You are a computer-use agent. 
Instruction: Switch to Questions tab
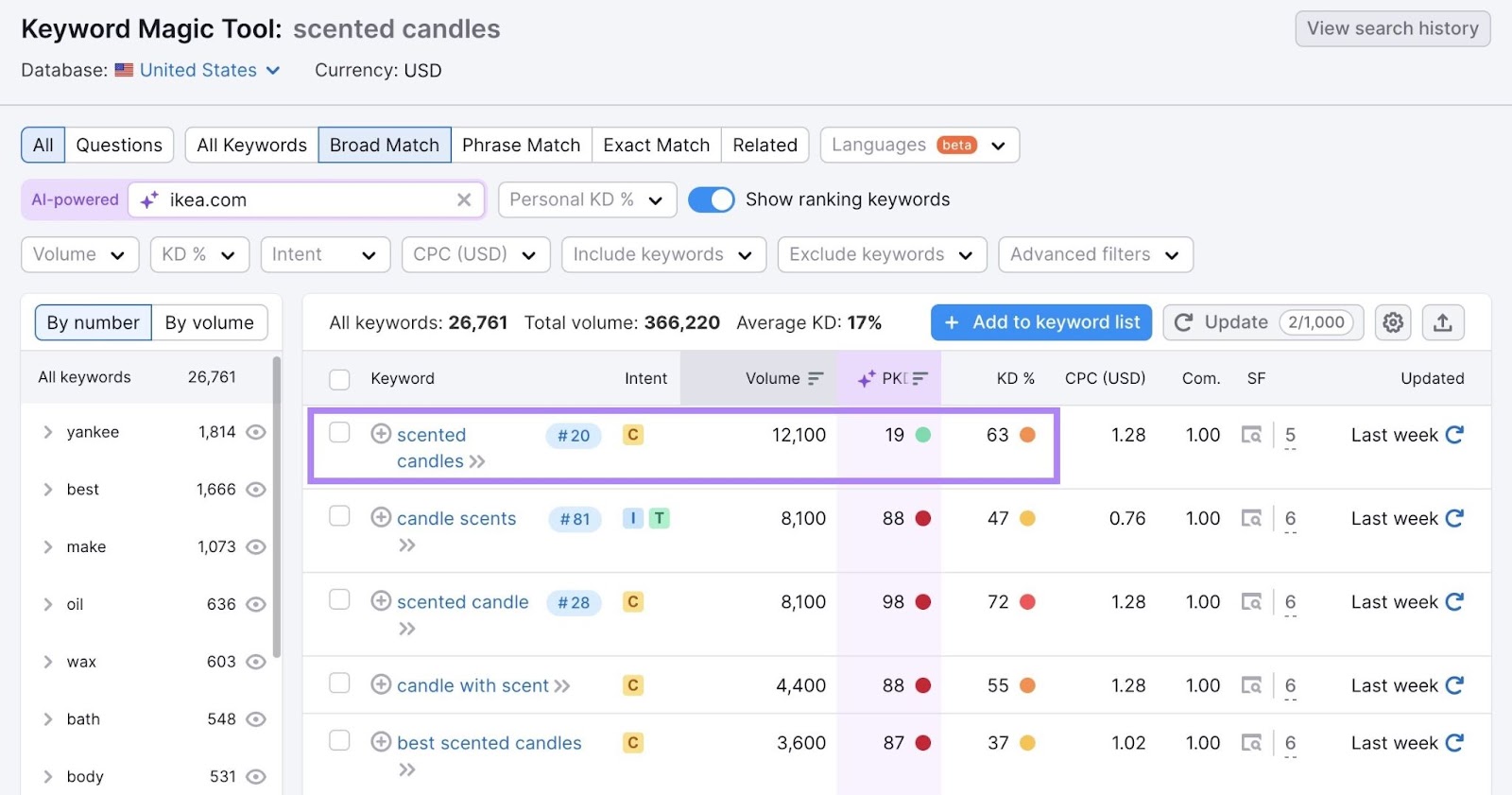119,145
